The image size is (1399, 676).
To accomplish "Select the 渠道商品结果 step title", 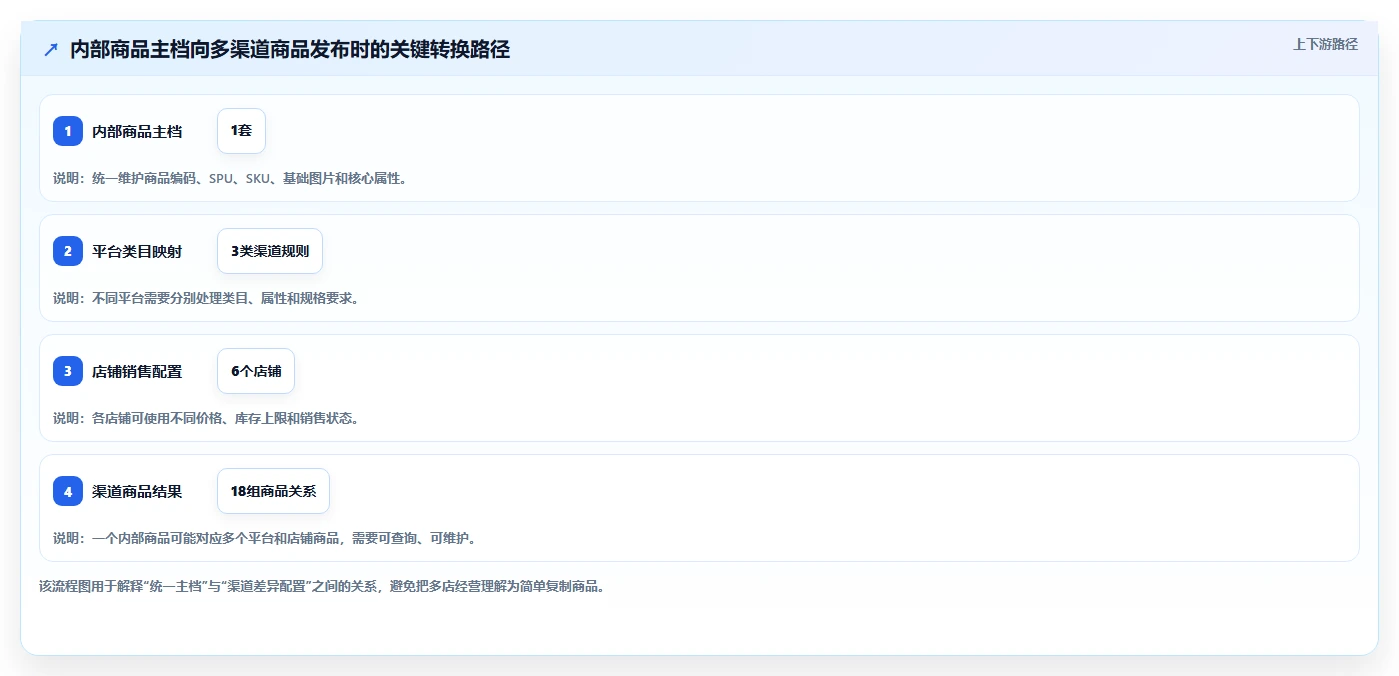I will 137,491.
